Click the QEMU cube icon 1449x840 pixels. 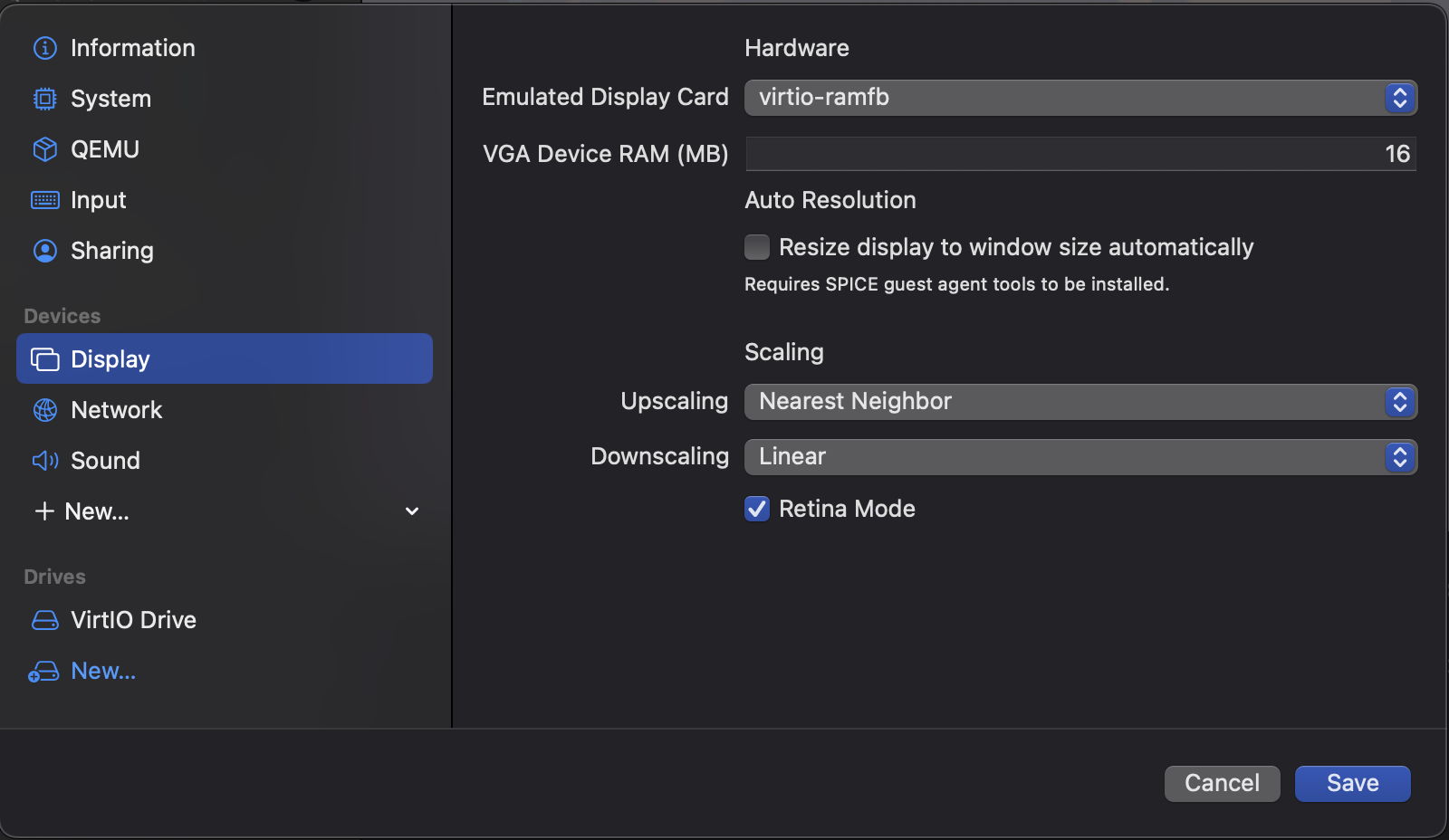44,149
